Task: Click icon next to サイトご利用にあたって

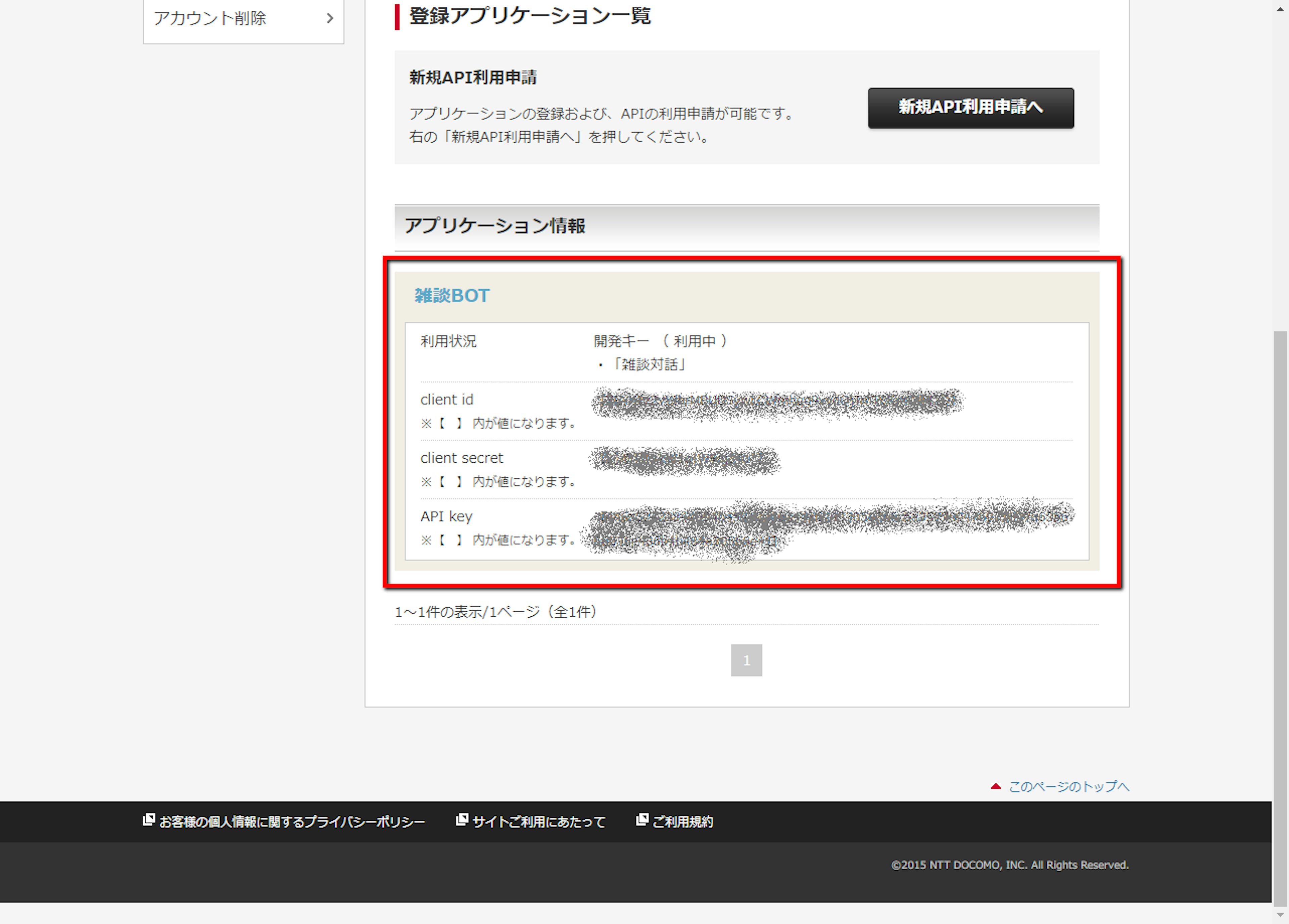Action: pyautogui.click(x=462, y=820)
